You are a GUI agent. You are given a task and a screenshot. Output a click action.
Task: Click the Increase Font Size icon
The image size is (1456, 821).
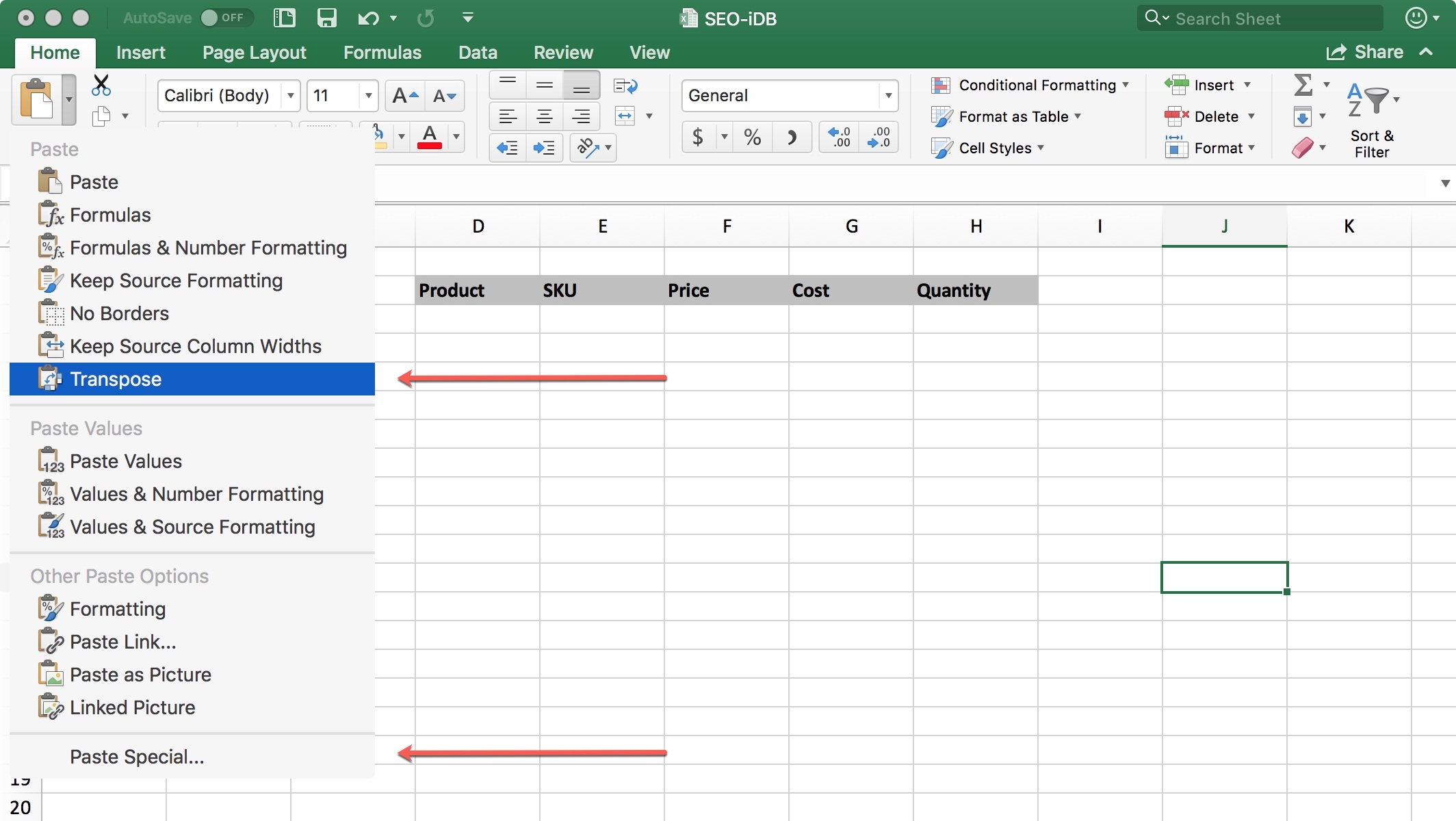tap(405, 96)
